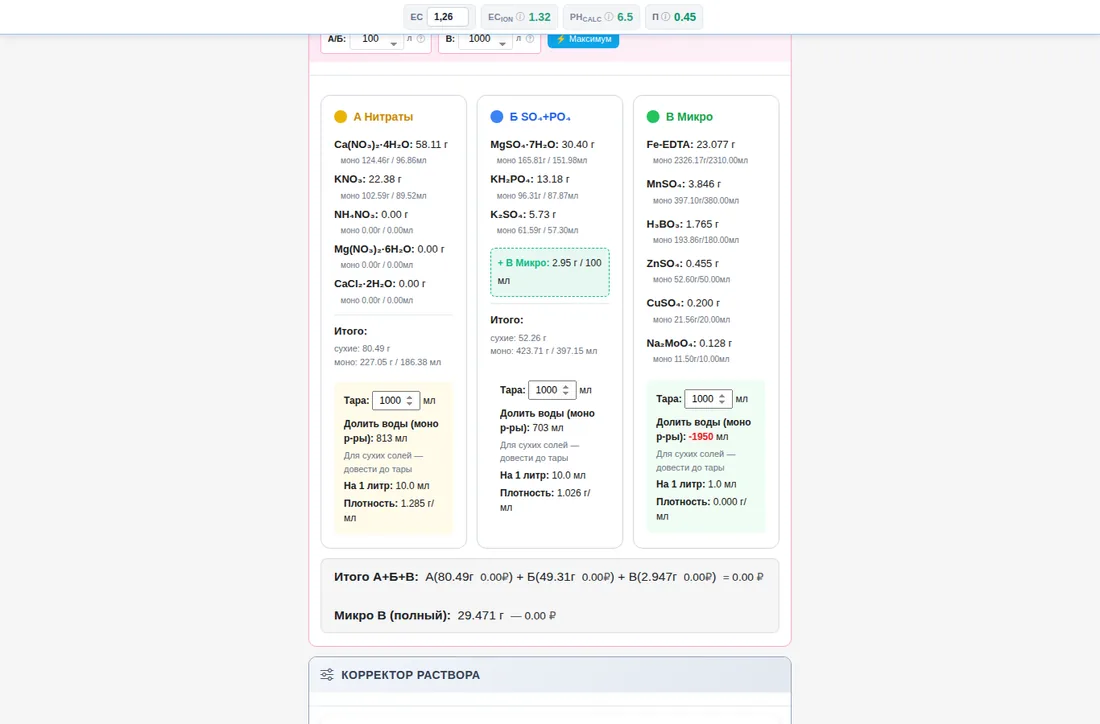Click the А Нитраты card title

tap(383, 116)
